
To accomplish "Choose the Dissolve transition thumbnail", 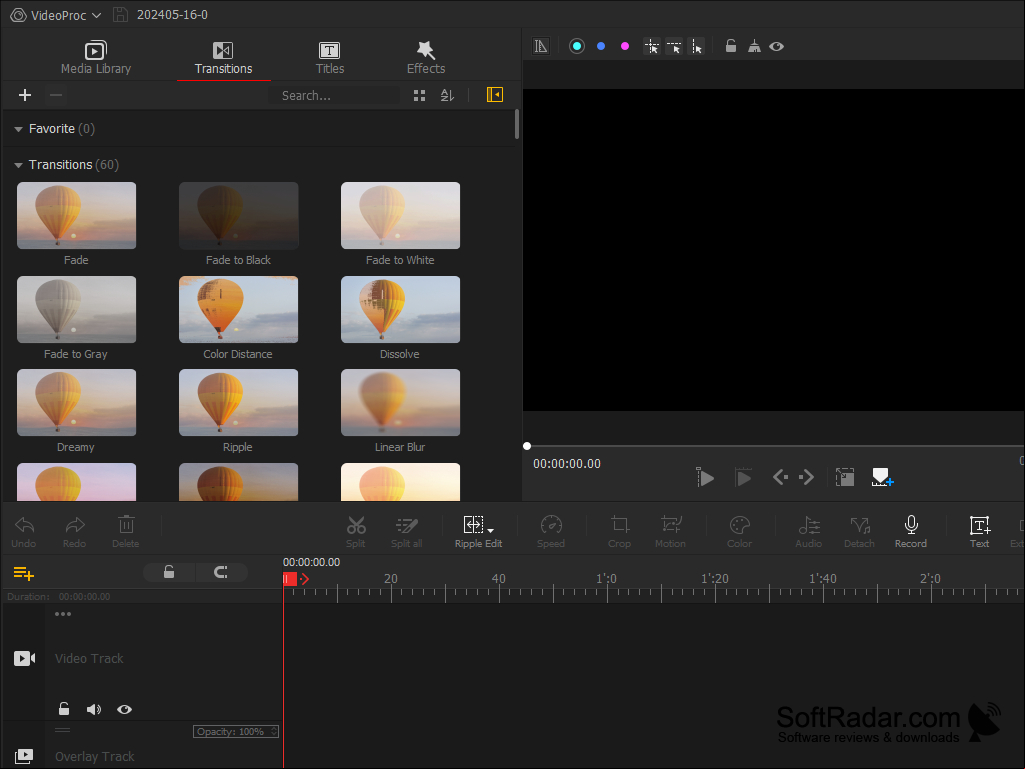I will (400, 309).
